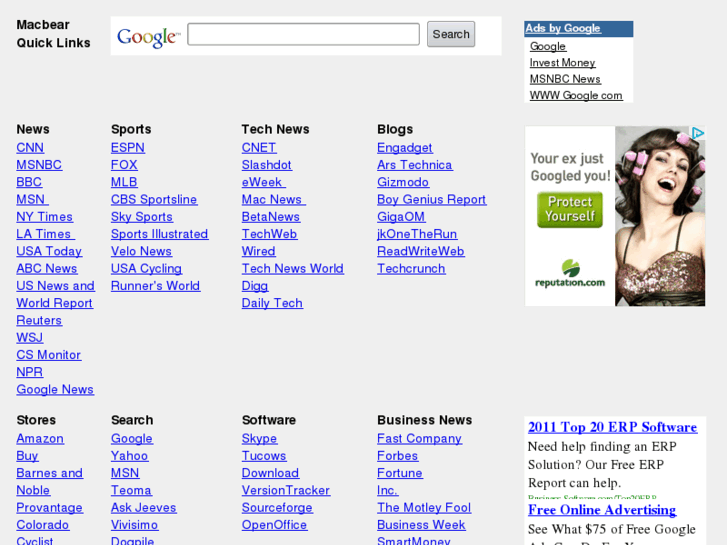Open the Provantage store link
This screenshot has height=545, width=727.
click(50, 507)
